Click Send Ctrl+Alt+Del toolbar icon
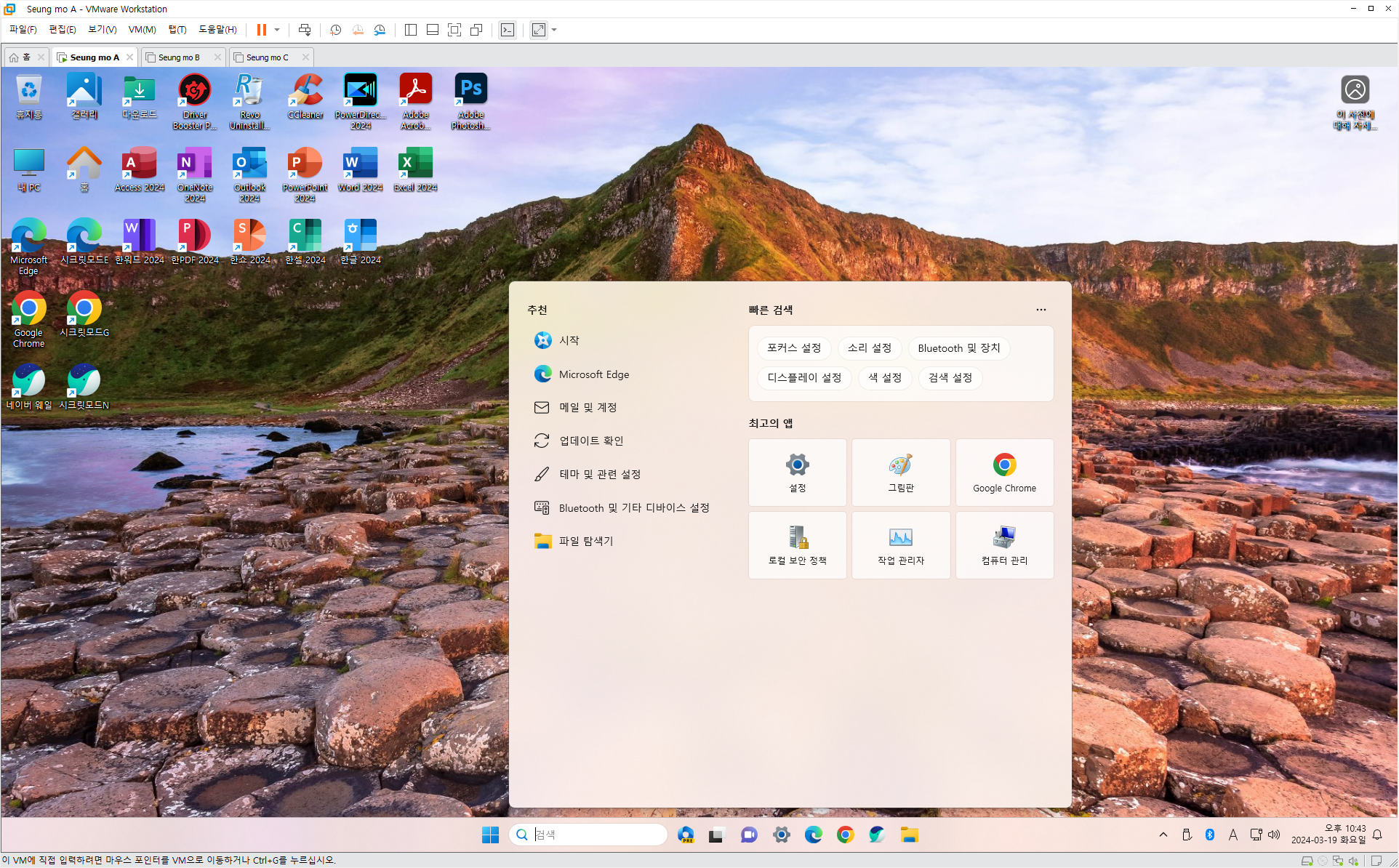The width and height of the screenshot is (1399, 868). 305,30
